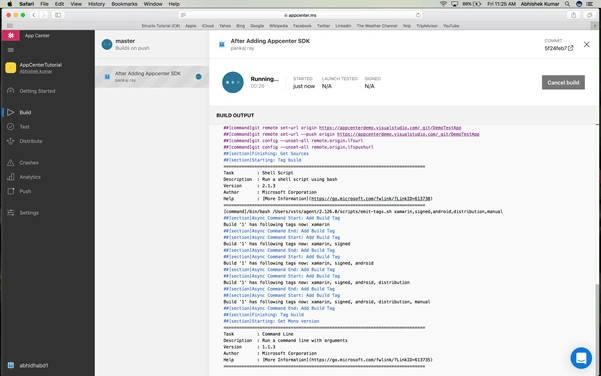Open the appcenterdemo DemoTestApp git URL link
Screen dimensions: 601x376
click(x=390, y=128)
